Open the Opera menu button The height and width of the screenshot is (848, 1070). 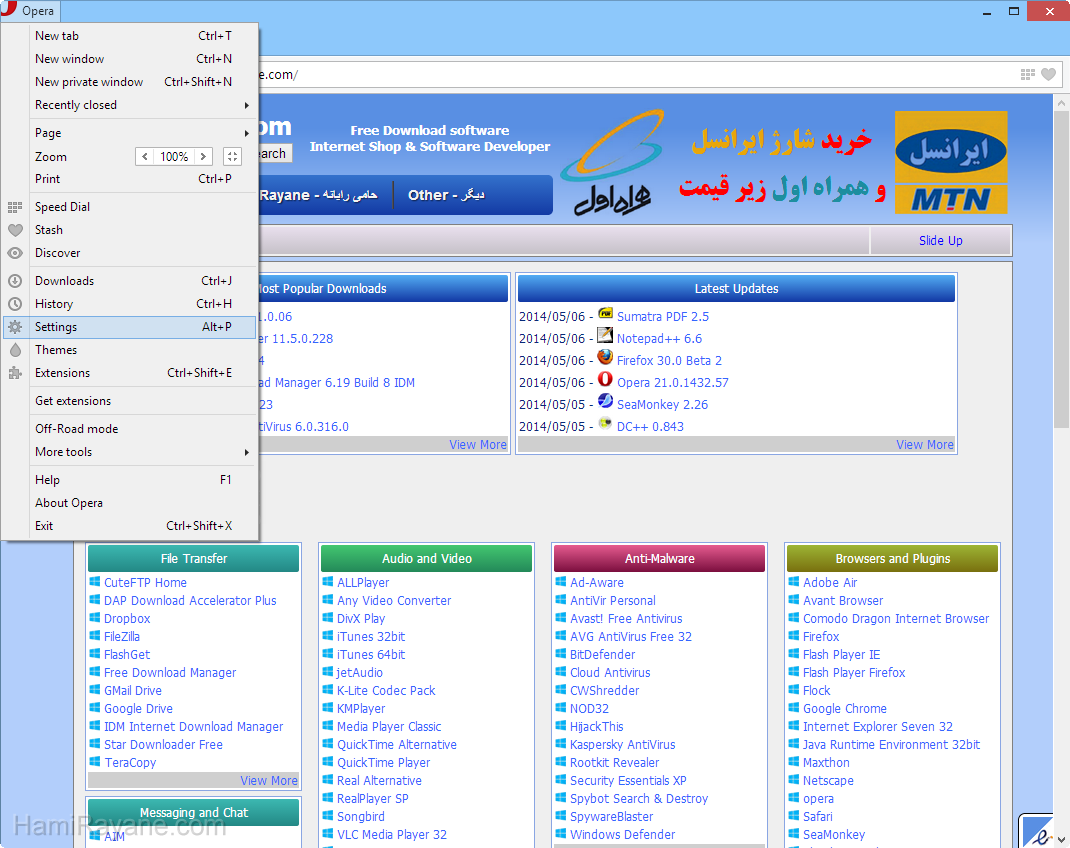[30, 11]
